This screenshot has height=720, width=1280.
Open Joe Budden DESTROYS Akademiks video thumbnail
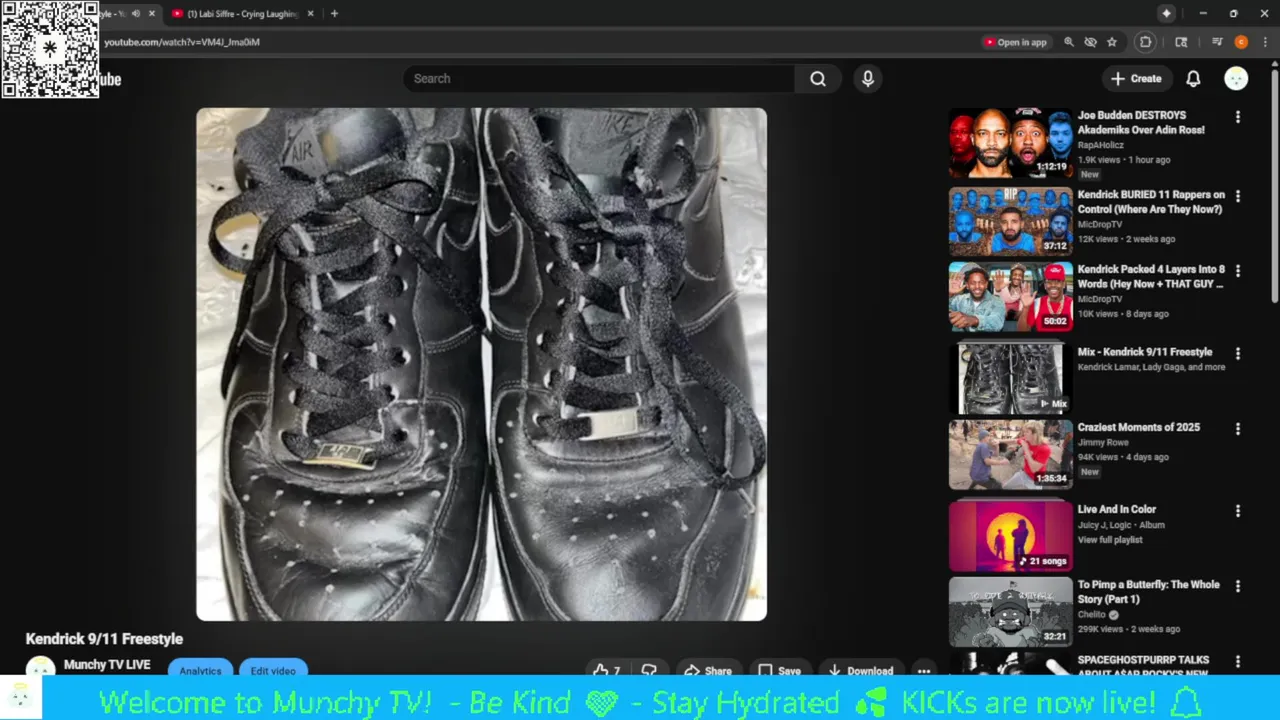point(1010,143)
